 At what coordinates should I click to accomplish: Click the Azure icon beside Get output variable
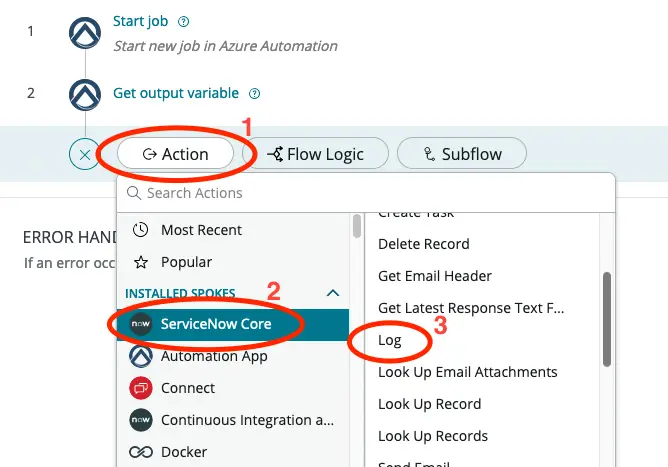click(85, 94)
